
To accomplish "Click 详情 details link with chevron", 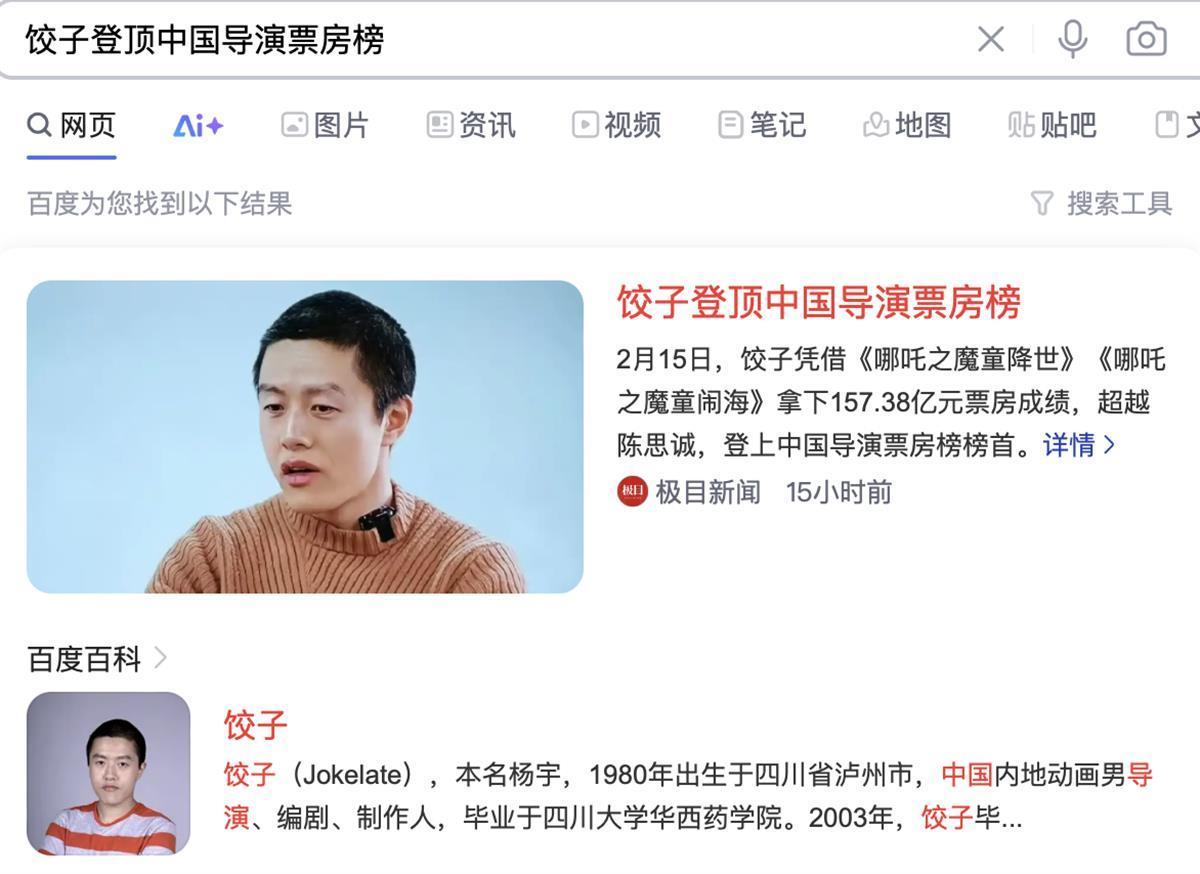I will [1079, 445].
